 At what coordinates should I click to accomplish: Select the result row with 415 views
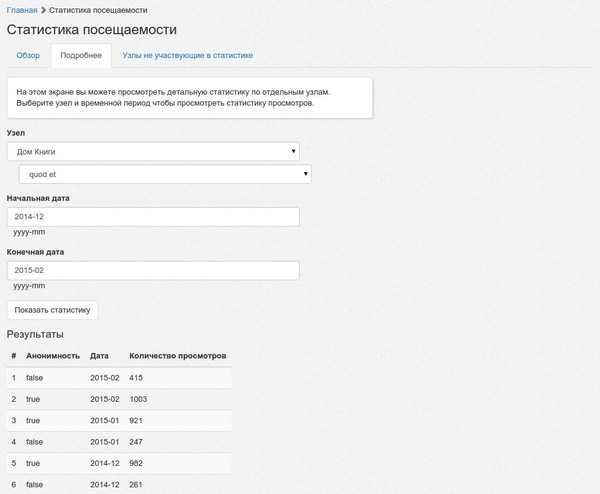point(119,377)
